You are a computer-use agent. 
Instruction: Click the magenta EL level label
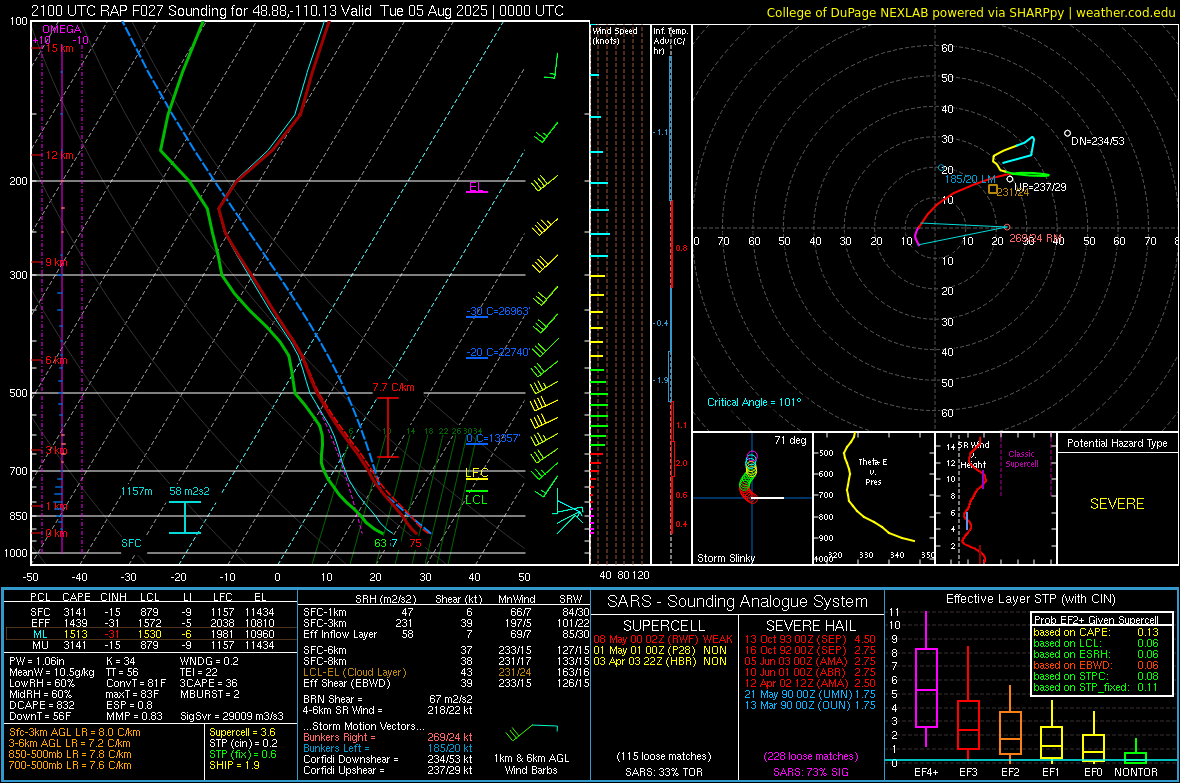click(x=476, y=187)
